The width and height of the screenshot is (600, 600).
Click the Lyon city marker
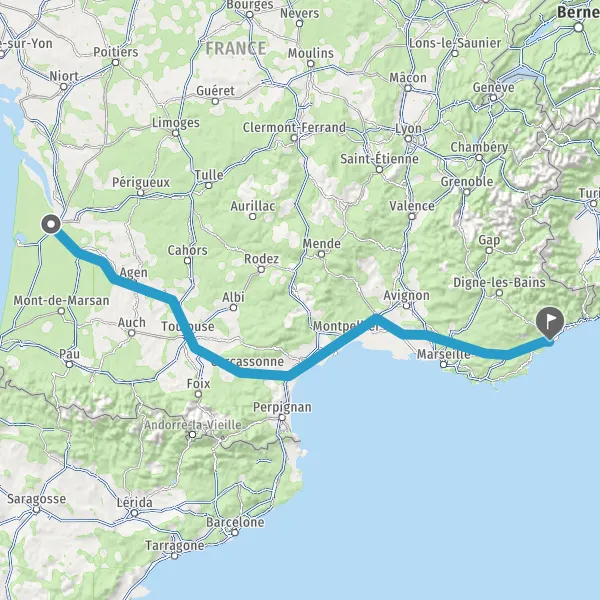tap(408, 139)
